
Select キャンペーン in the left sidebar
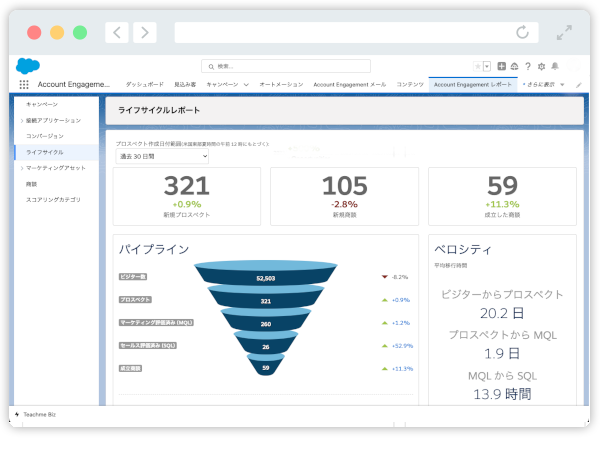42,104
